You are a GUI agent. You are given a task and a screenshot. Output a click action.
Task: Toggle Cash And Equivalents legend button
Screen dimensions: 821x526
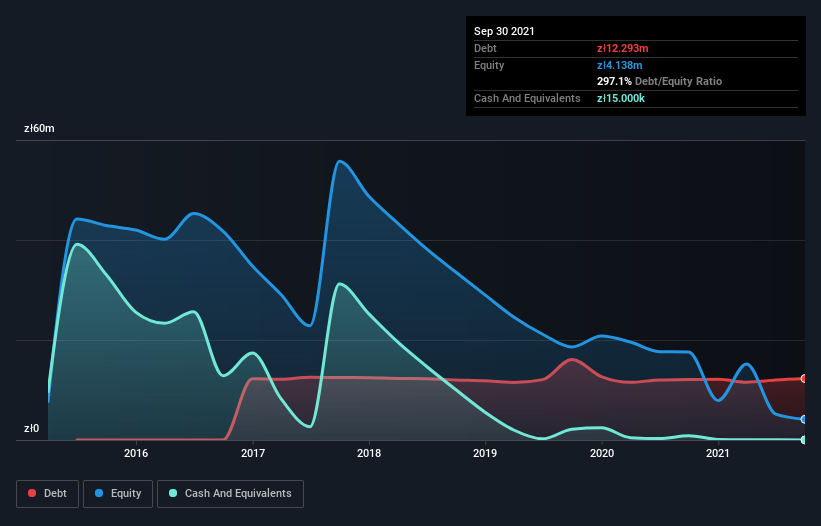tap(230, 494)
